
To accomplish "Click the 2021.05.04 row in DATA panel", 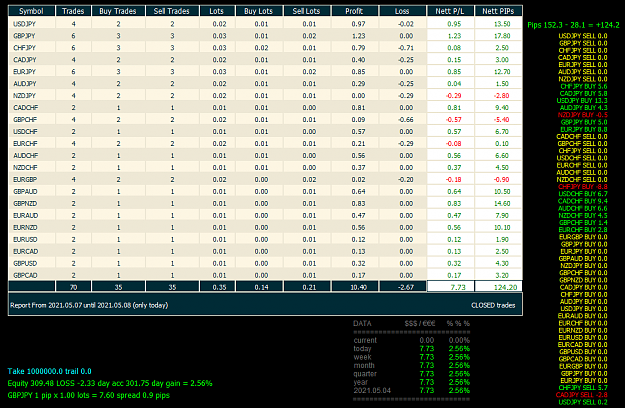I will (412, 390).
